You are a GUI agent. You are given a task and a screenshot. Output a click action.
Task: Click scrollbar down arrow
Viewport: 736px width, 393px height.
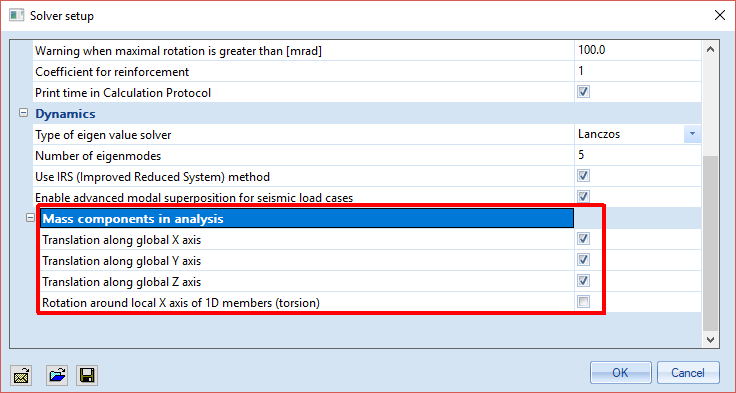[x=710, y=339]
